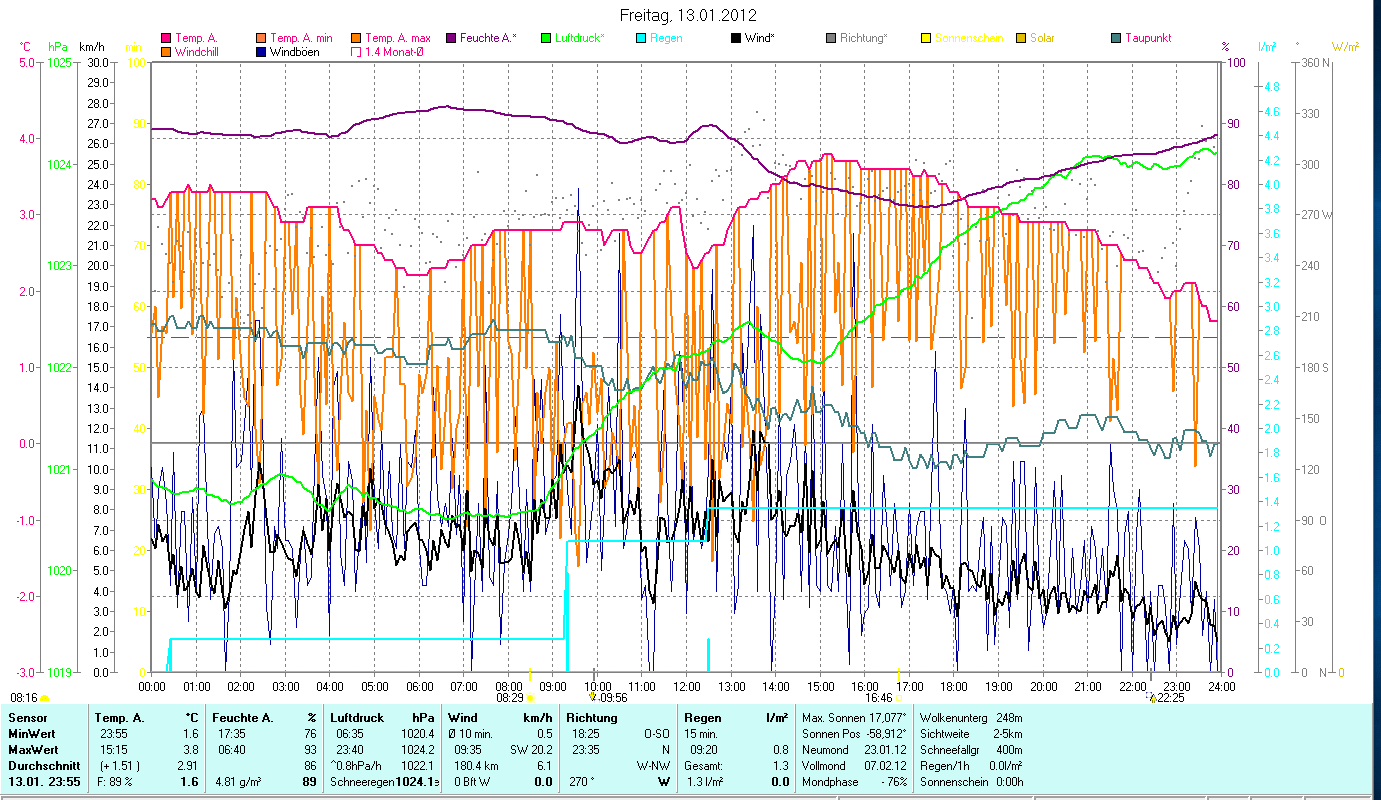Click the O-SO wind direction value
Viewport: 1381px width, 800px height.
pyautogui.click(x=655, y=733)
